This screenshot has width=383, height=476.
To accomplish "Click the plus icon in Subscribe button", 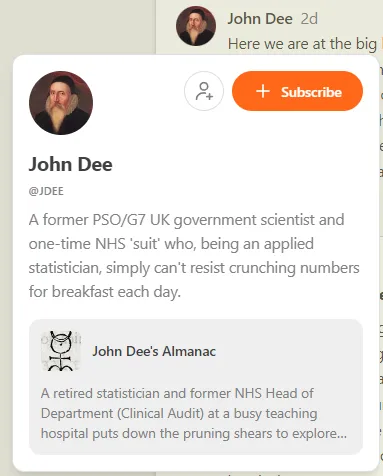I will pyautogui.click(x=263, y=91).
